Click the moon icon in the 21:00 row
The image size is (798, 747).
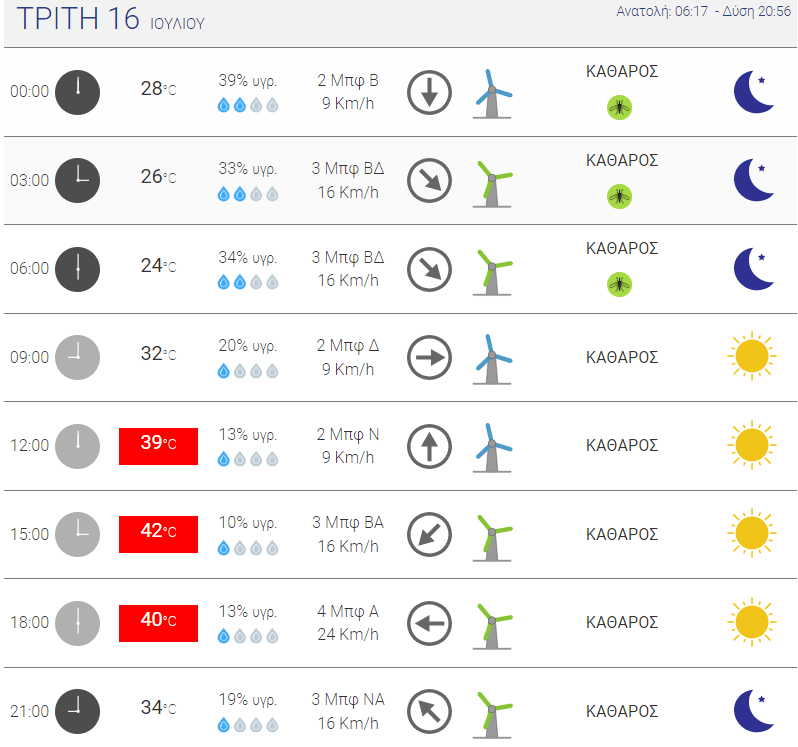[754, 710]
